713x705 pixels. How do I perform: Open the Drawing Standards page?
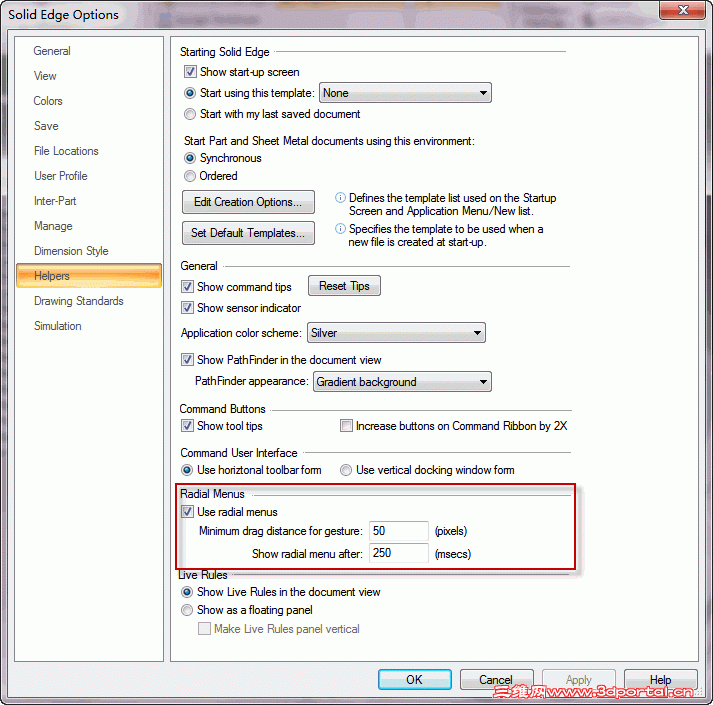coord(79,301)
